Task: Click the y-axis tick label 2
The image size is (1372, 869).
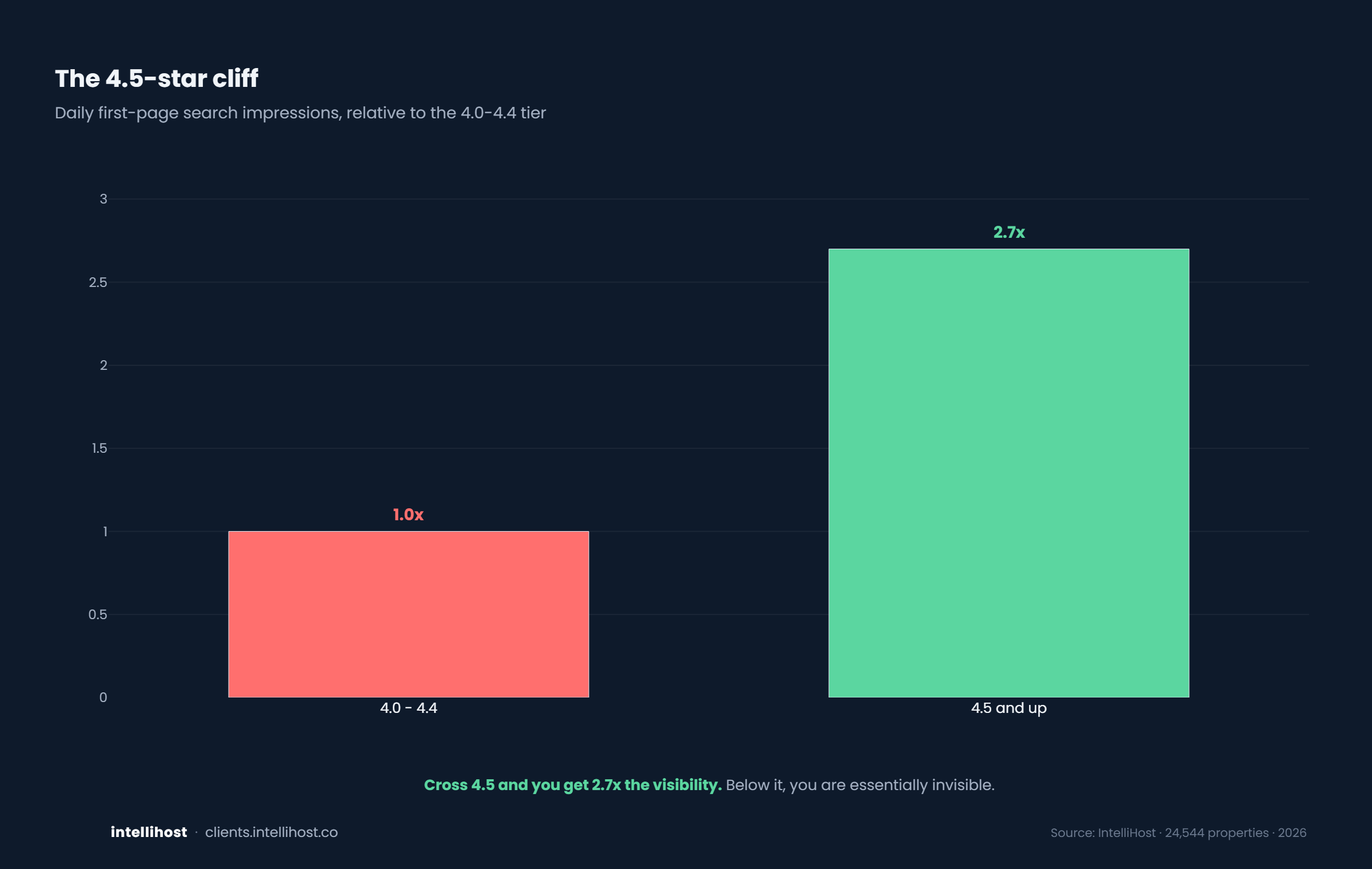Action: click(x=103, y=365)
